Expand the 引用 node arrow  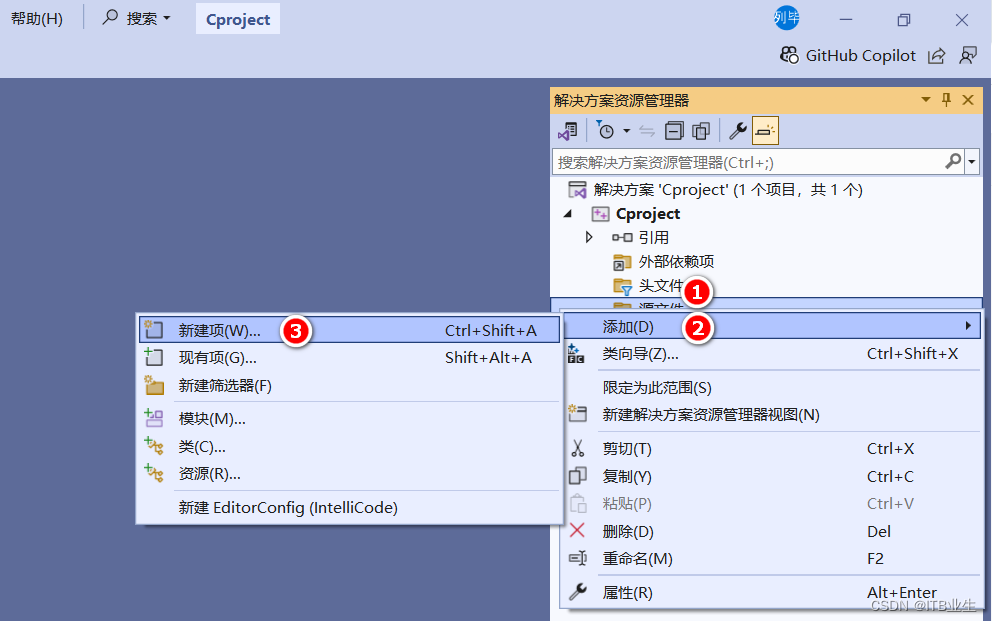[589, 237]
